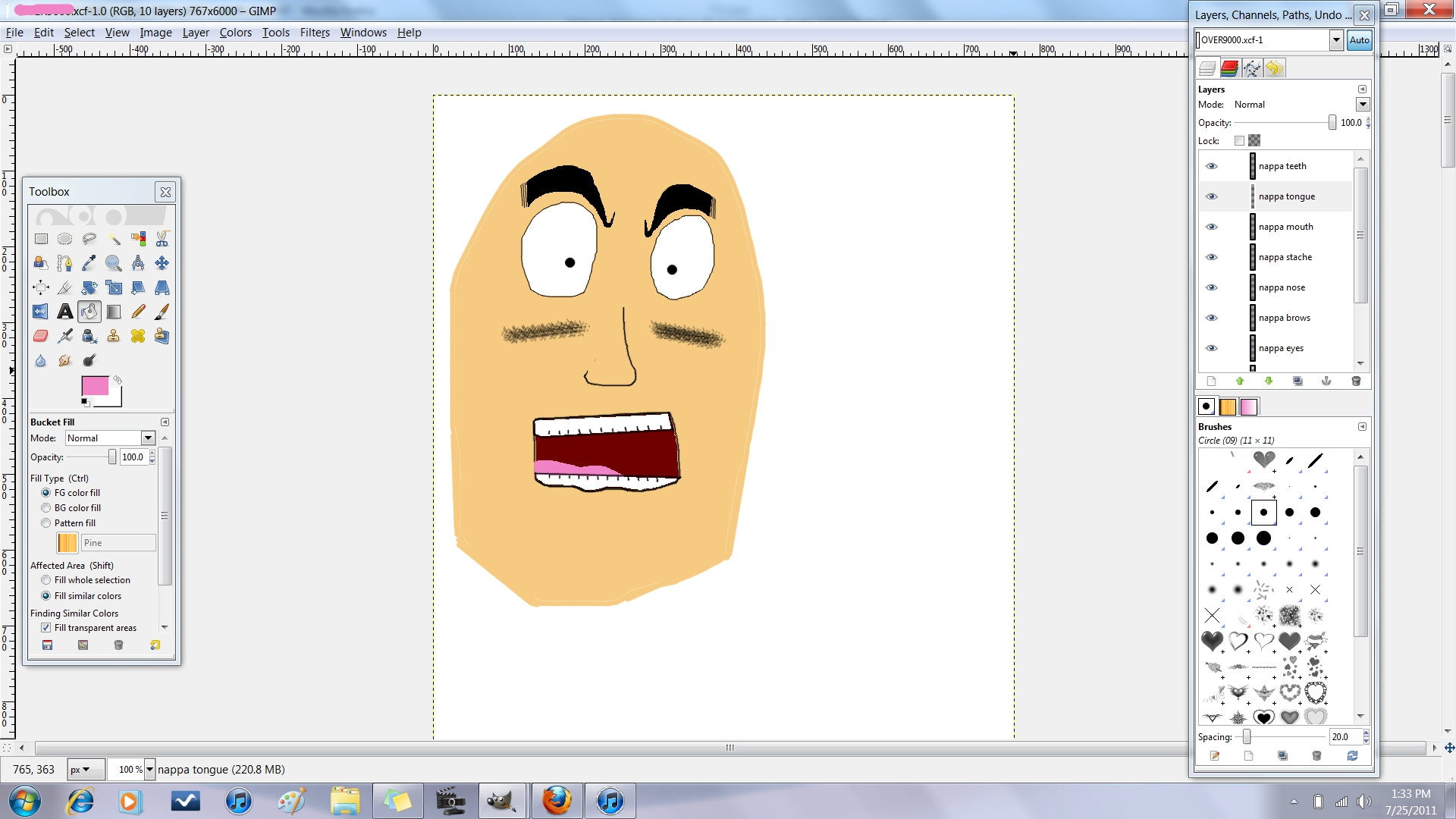Open the Layers Mode dropdown
This screenshot has height=819, width=1456.
click(1363, 105)
